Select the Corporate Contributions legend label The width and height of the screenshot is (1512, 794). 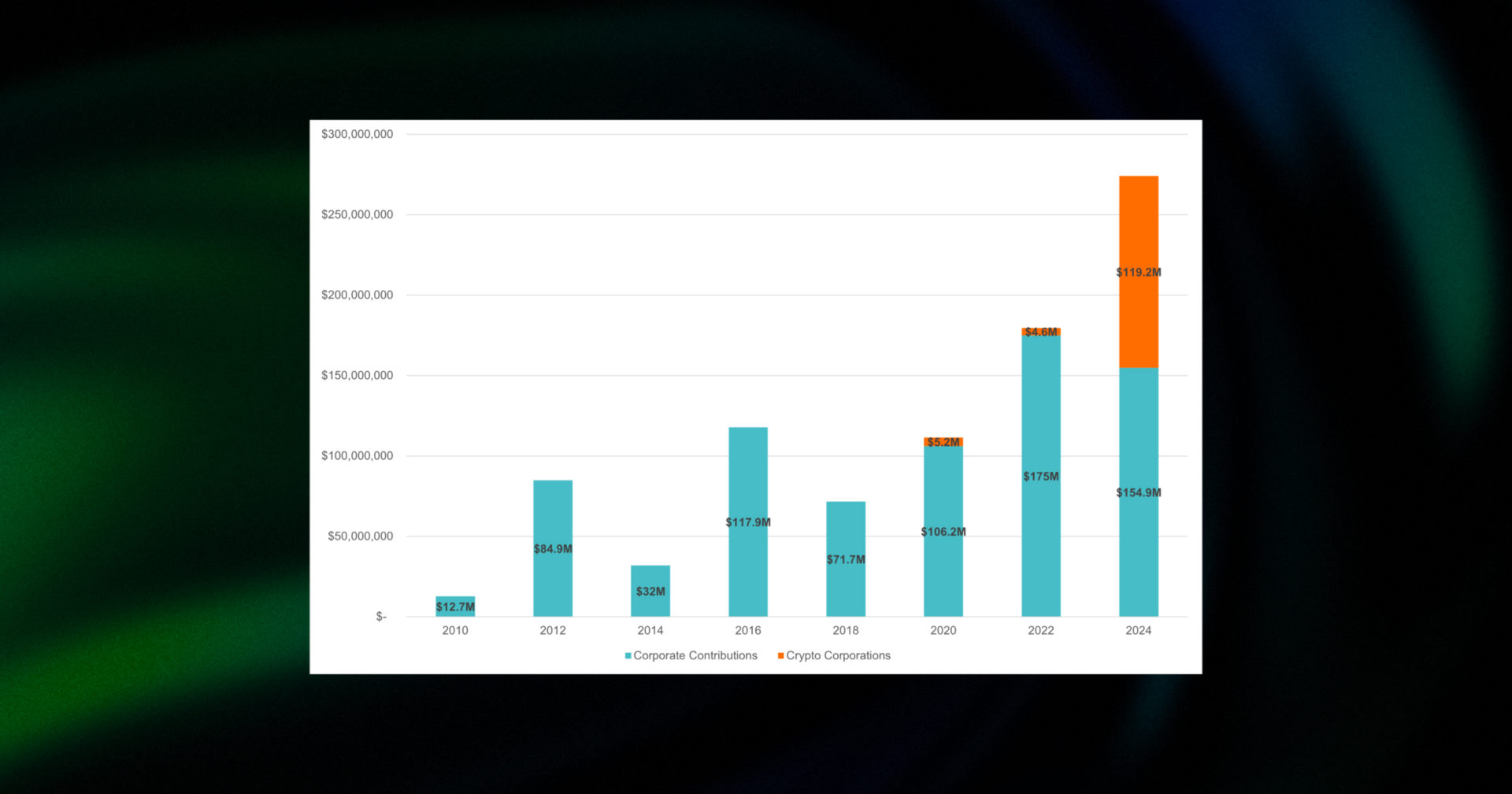(695, 655)
